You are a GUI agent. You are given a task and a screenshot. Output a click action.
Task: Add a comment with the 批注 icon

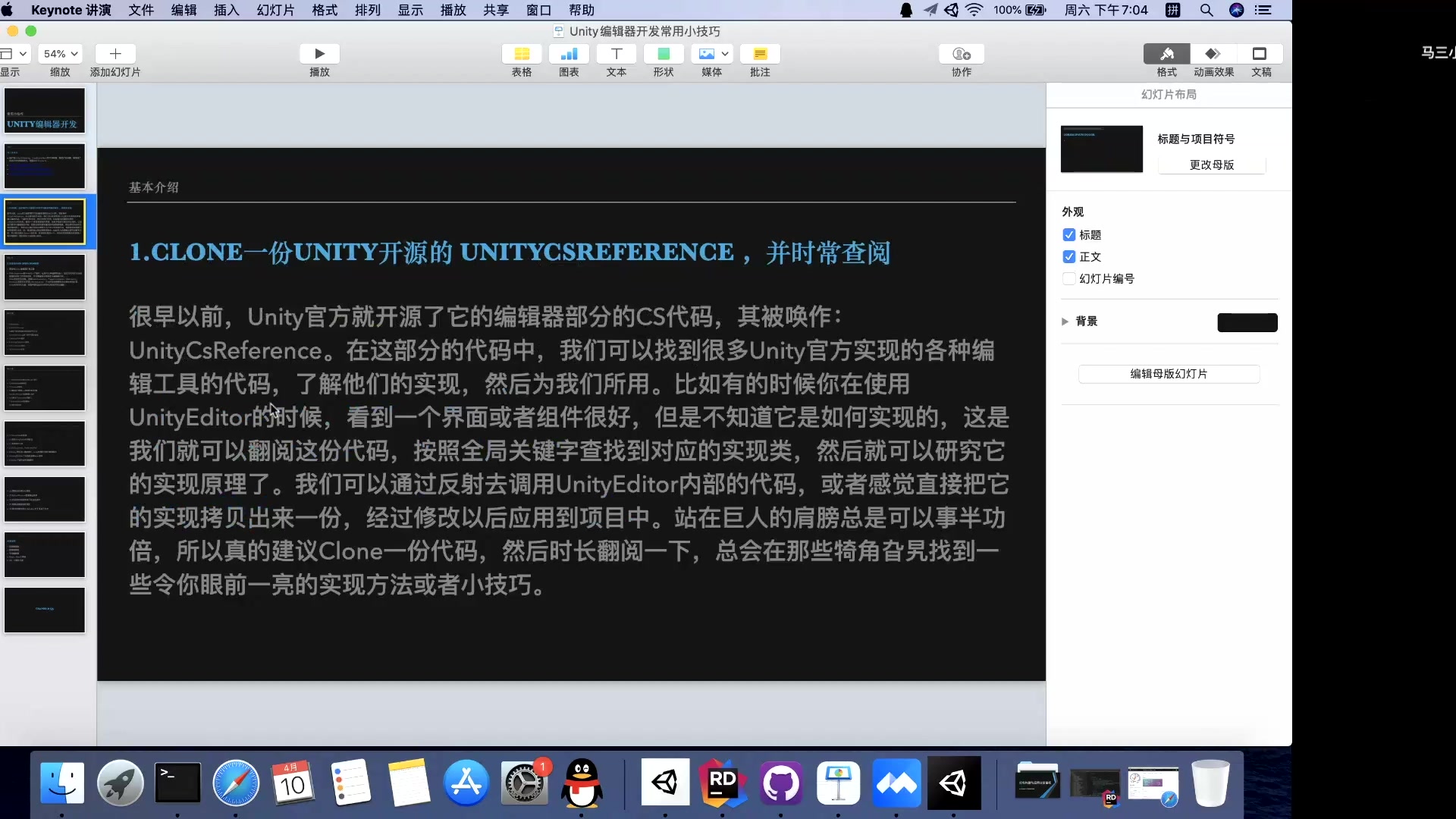pos(760,54)
